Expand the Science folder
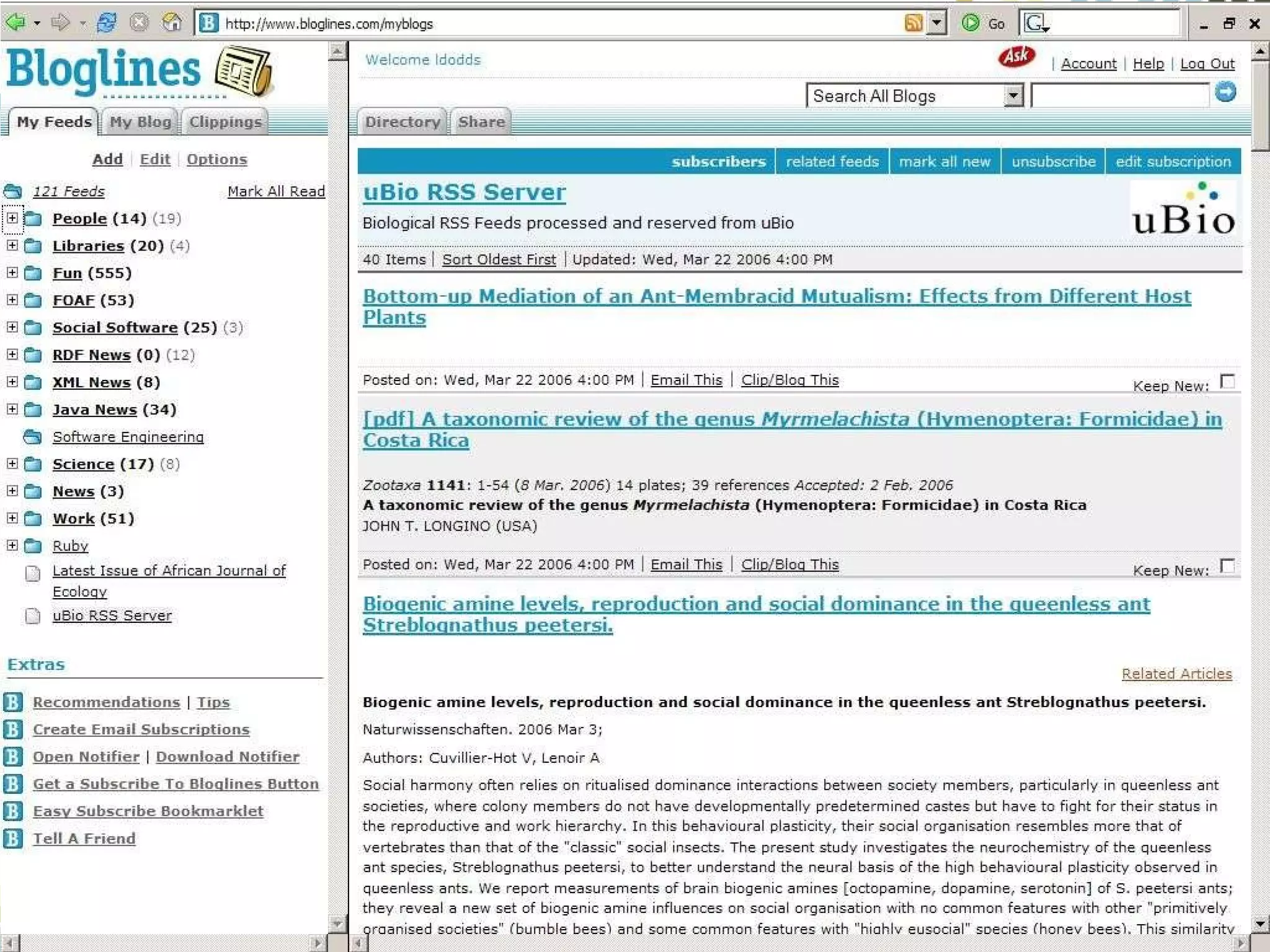The image size is (1270, 952). click(x=12, y=464)
